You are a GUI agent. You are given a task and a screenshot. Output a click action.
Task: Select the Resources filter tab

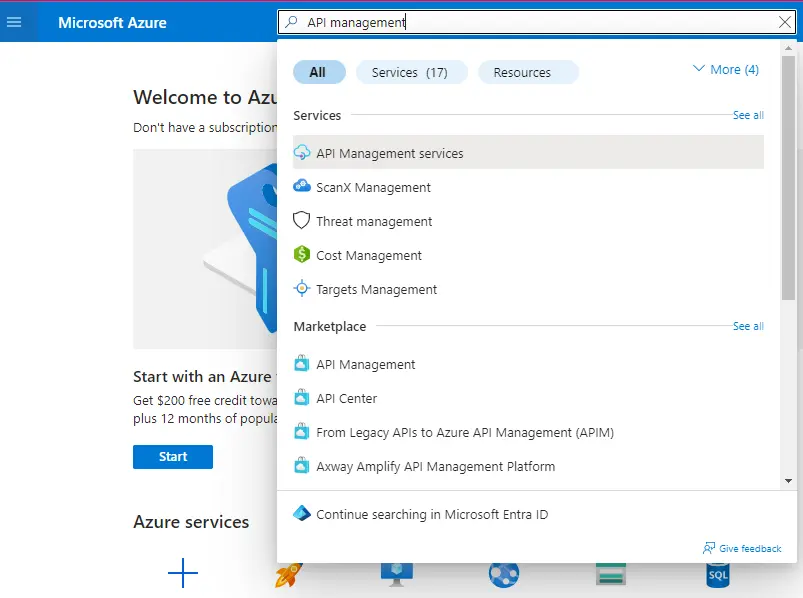point(528,72)
